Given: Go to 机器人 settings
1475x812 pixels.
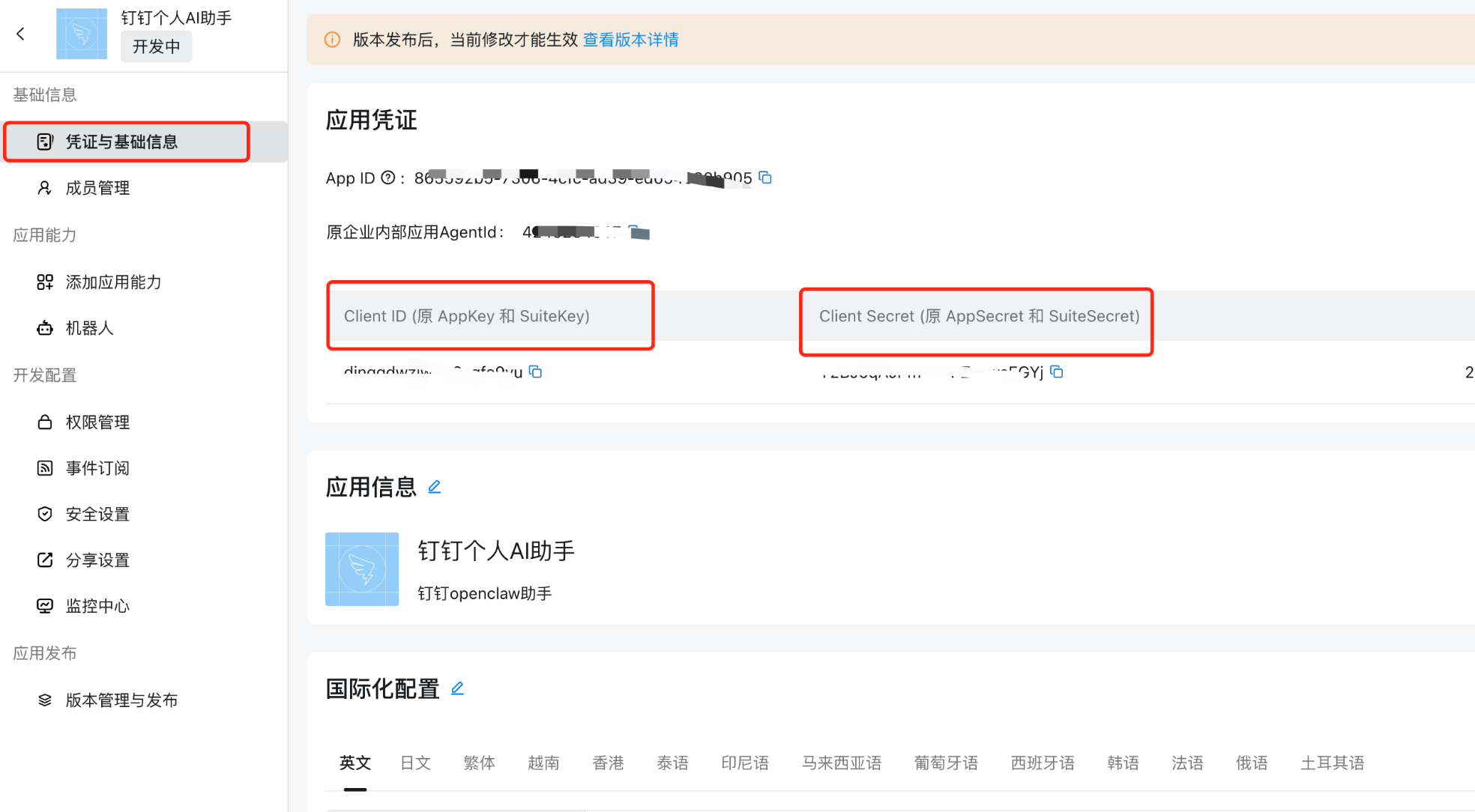Looking at the screenshot, I should tap(89, 328).
